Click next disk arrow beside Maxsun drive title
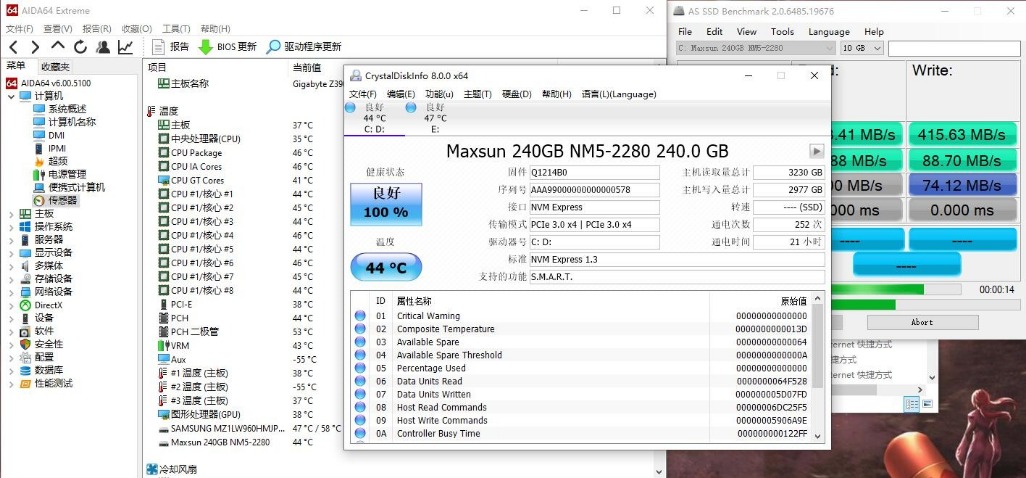Screen dimensions: 1026x478 [x=817, y=151]
